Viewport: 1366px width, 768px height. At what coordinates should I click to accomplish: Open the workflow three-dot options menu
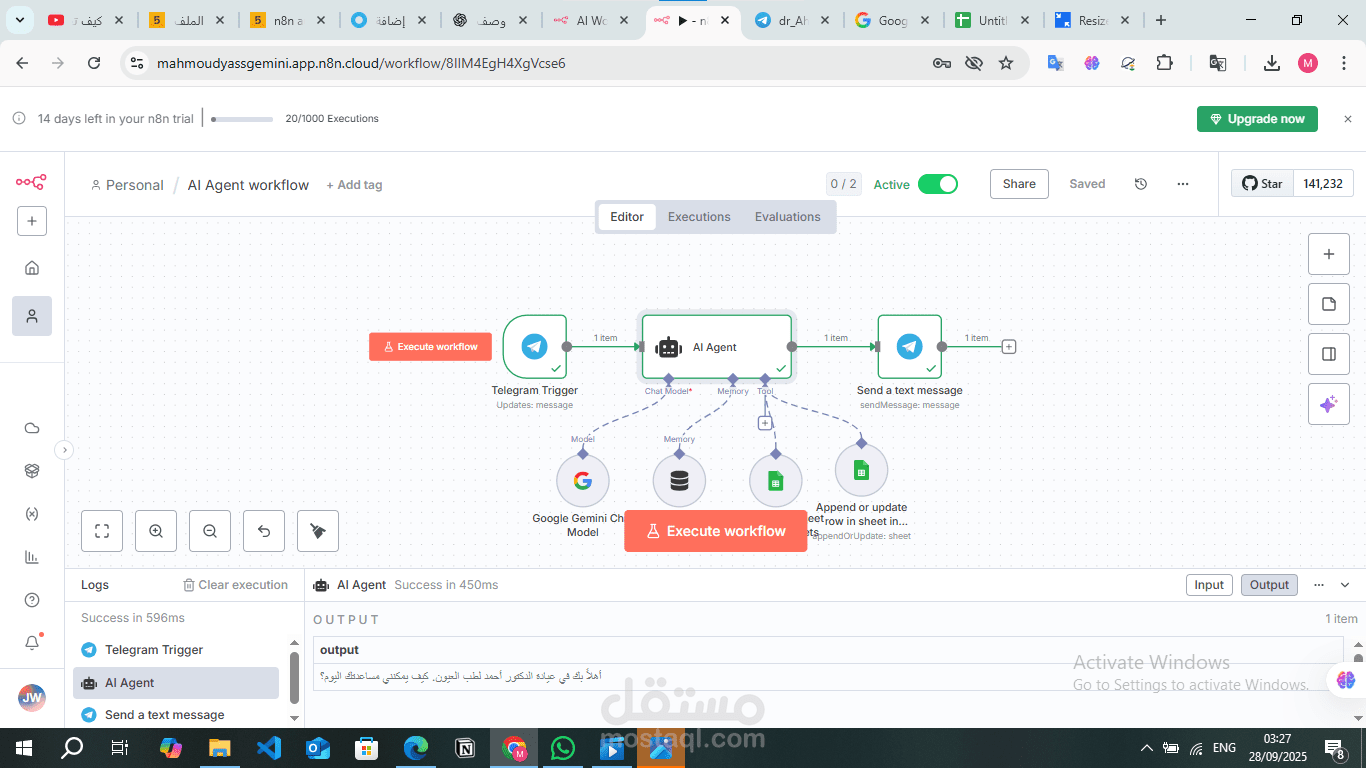1183,184
